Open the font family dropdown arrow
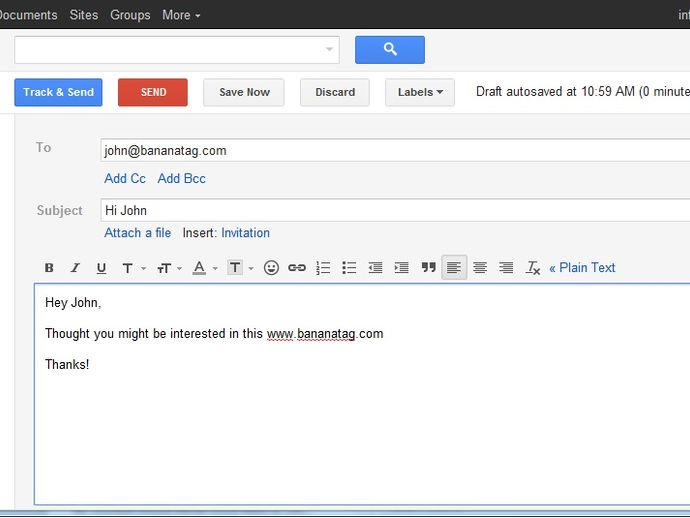Screen dimensions: 690x518 pos(143,268)
